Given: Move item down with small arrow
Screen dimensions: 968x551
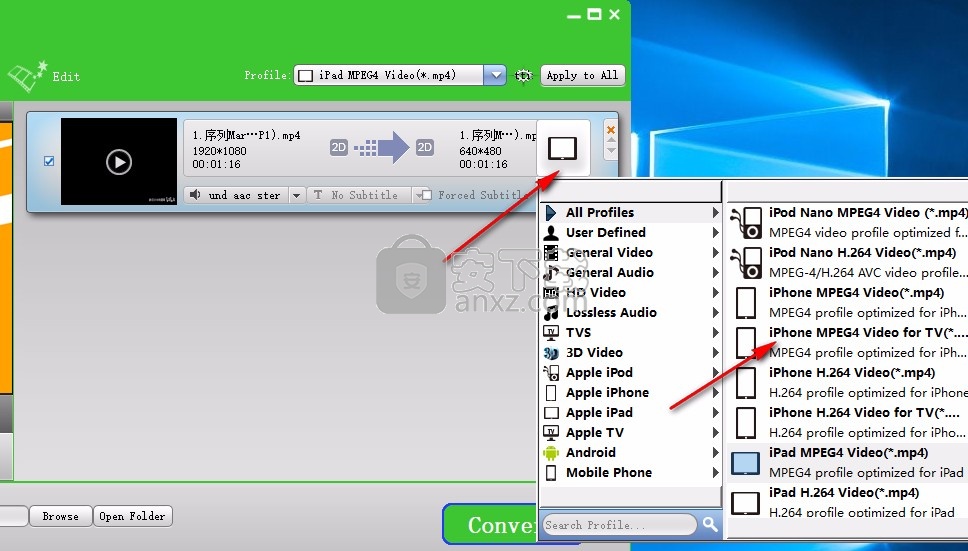Looking at the screenshot, I should [611, 152].
